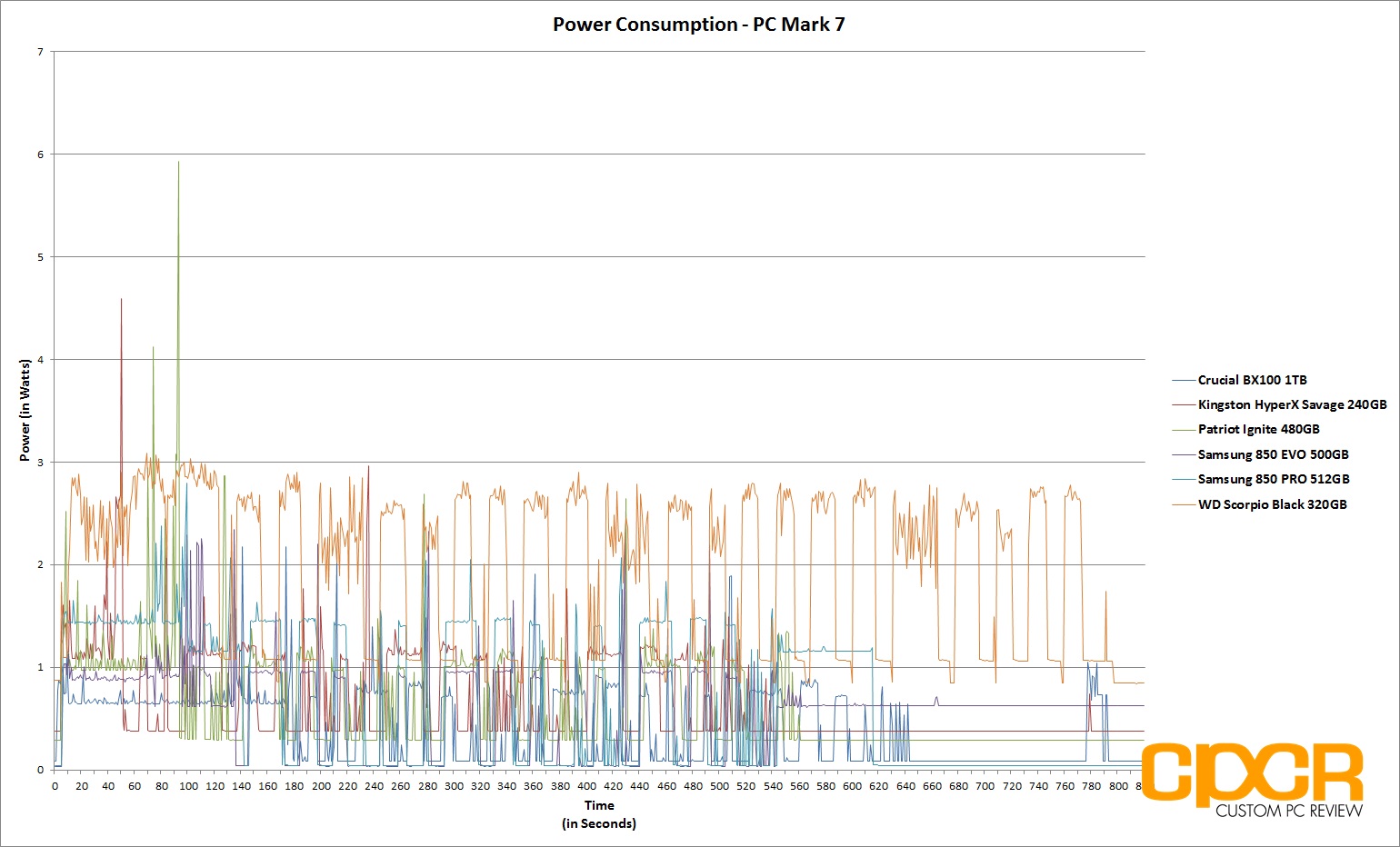Click the 'Time' x-axis title

pyautogui.click(x=599, y=805)
